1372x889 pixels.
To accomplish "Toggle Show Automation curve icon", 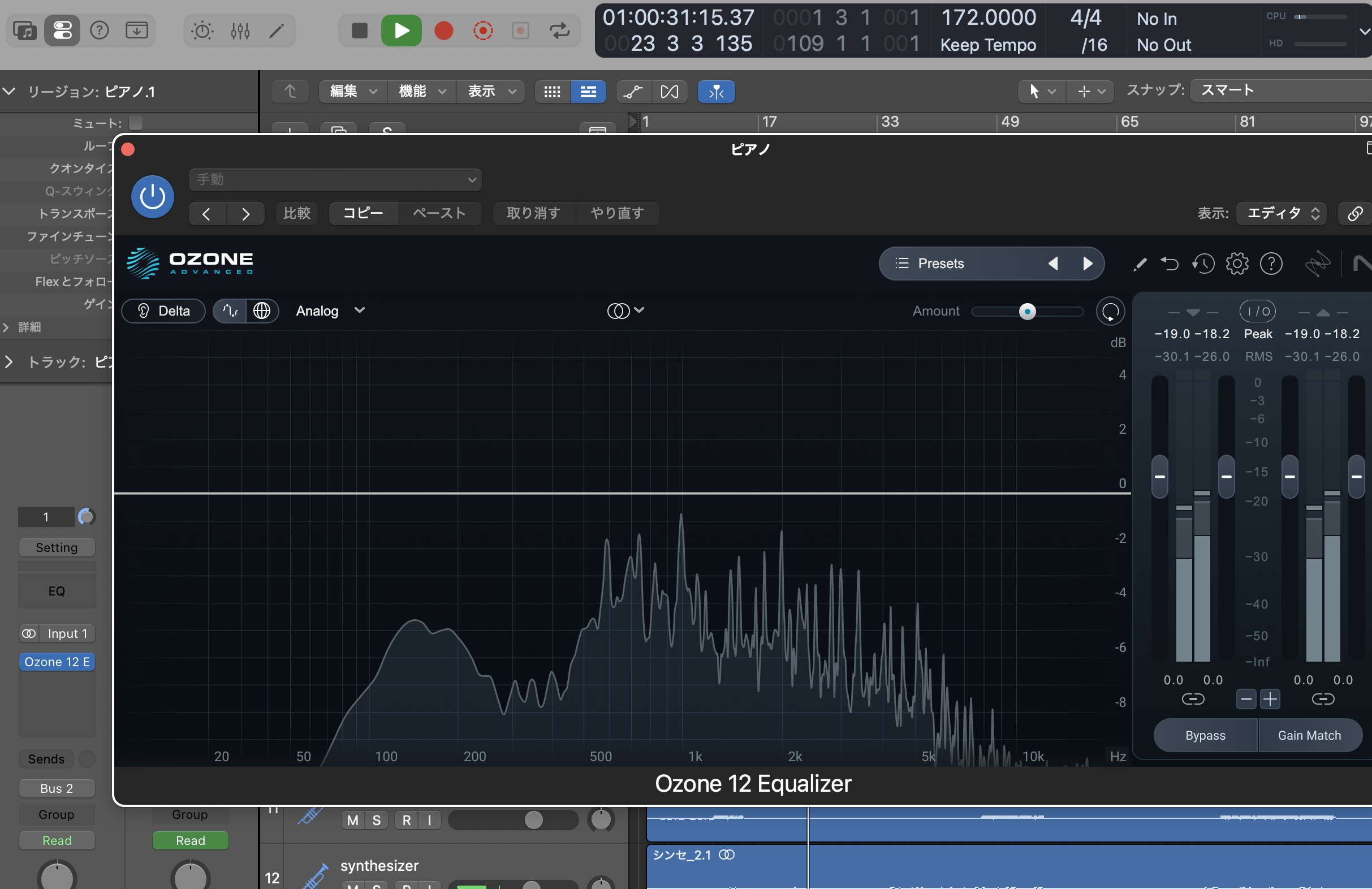I will point(633,91).
